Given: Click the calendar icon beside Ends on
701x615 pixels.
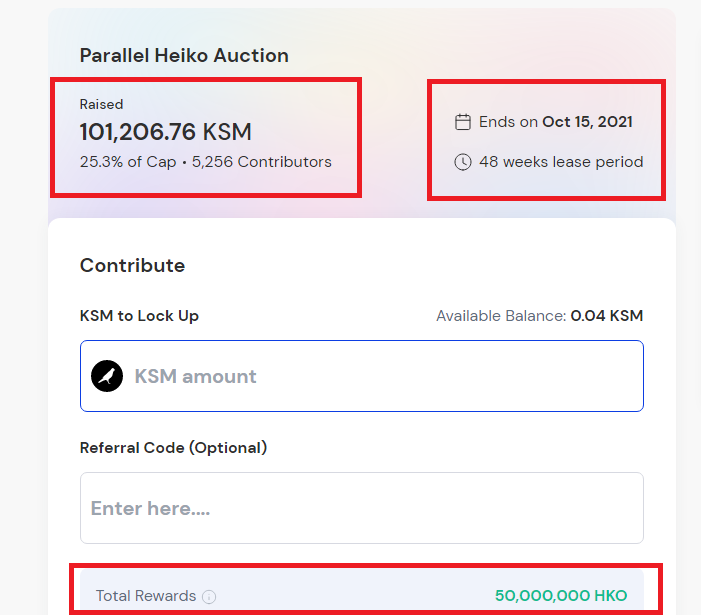Looking at the screenshot, I should point(463,122).
